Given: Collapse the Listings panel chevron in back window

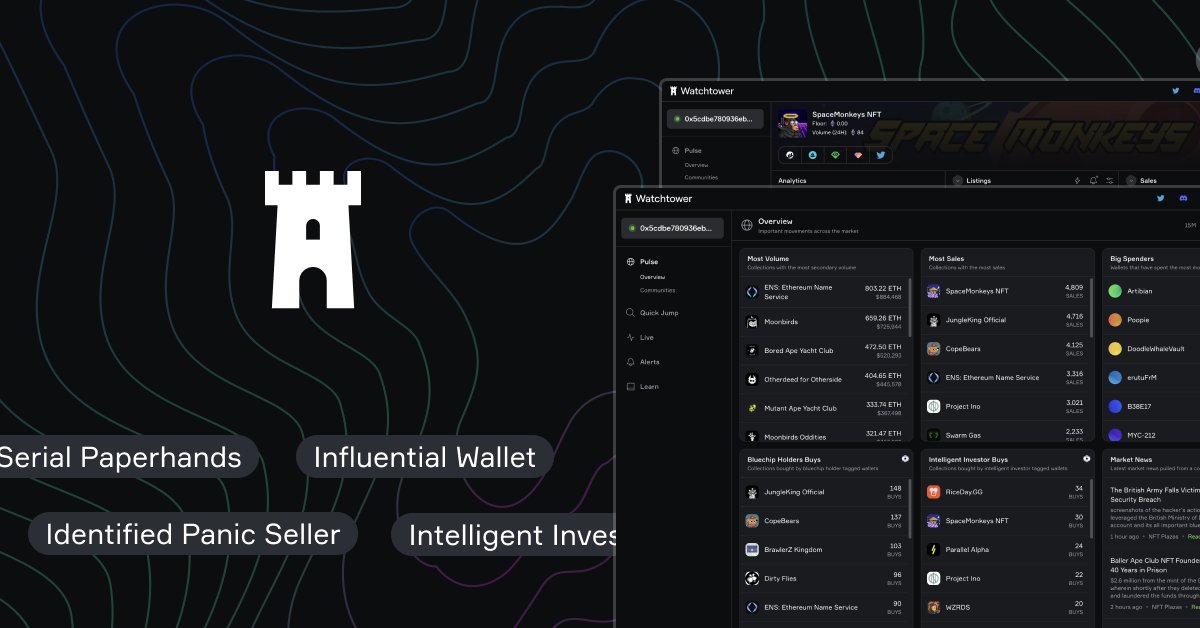Looking at the screenshot, I should tap(957, 181).
